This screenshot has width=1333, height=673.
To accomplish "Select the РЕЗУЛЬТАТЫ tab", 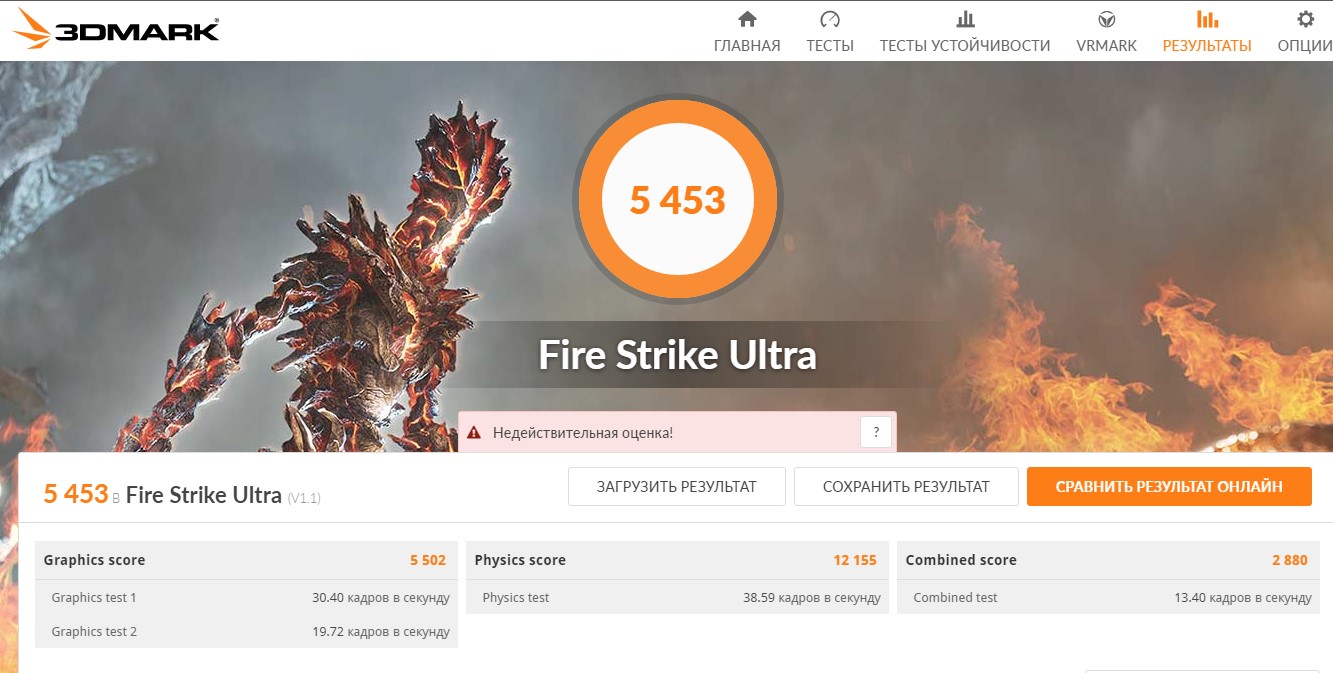I will (1207, 45).
